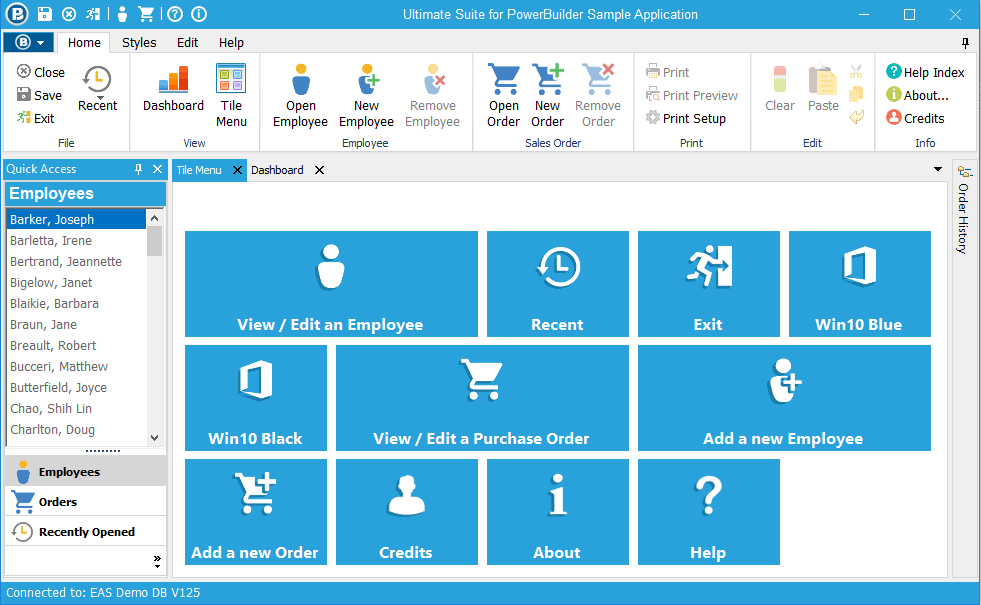Click the Exit tile
981x605 pixels.
[708, 284]
